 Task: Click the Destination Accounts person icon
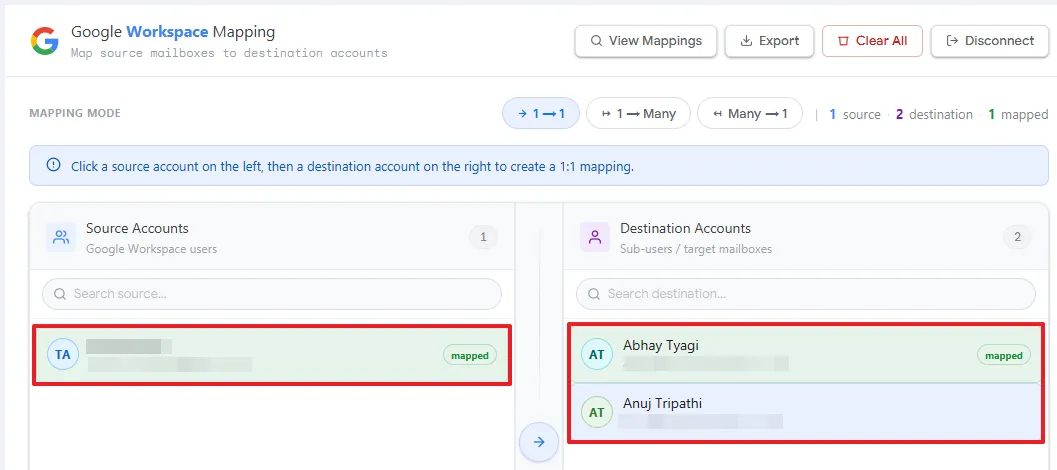tap(595, 237)
